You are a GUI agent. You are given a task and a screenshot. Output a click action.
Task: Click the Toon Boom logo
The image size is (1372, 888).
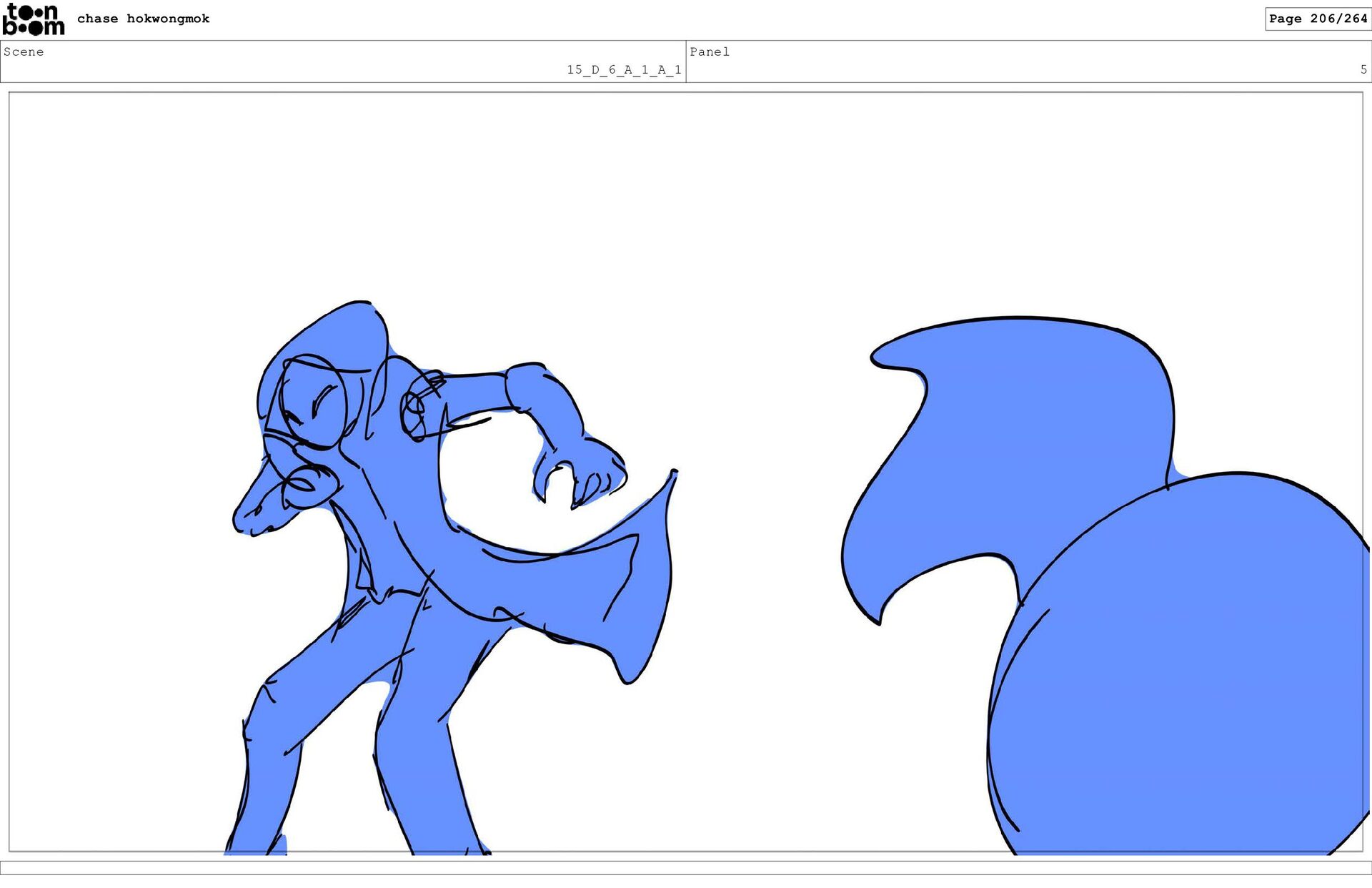33,19
